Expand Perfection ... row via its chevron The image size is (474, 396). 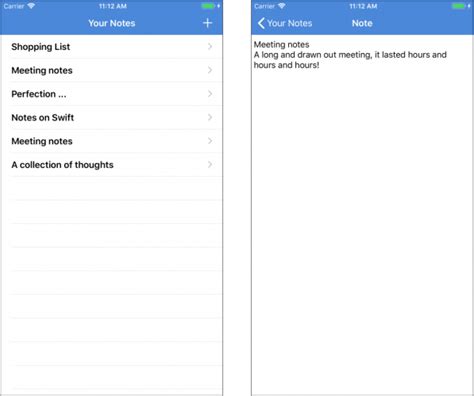[210, 94]
